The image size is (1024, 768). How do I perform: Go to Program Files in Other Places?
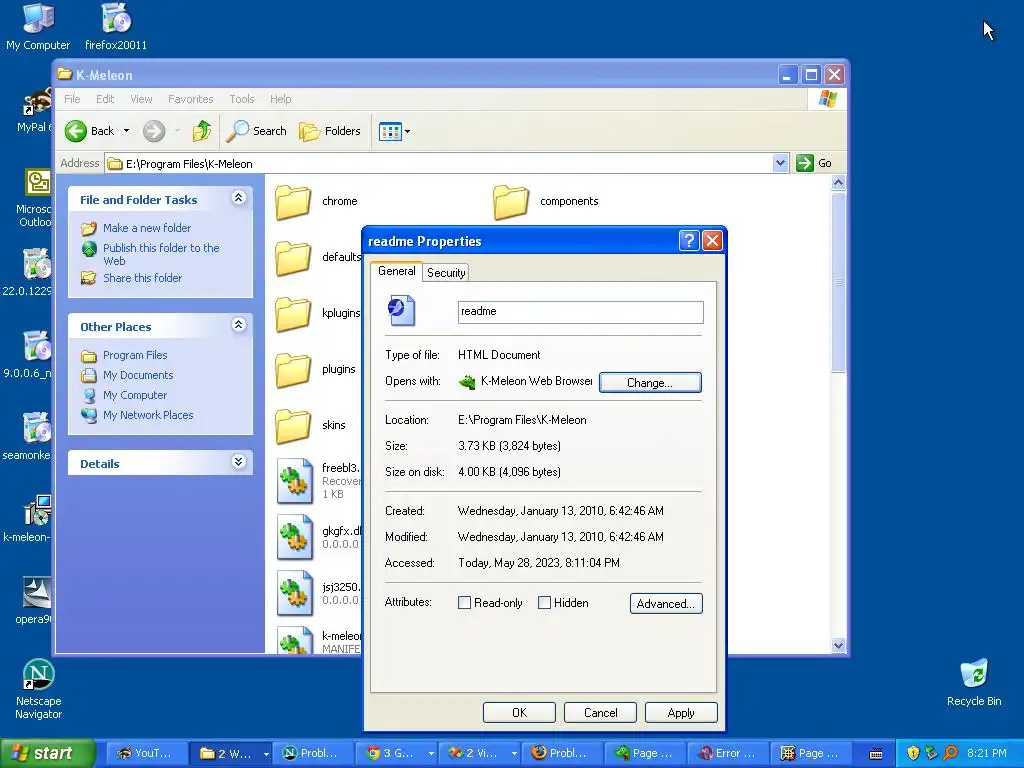pos(135,355)
